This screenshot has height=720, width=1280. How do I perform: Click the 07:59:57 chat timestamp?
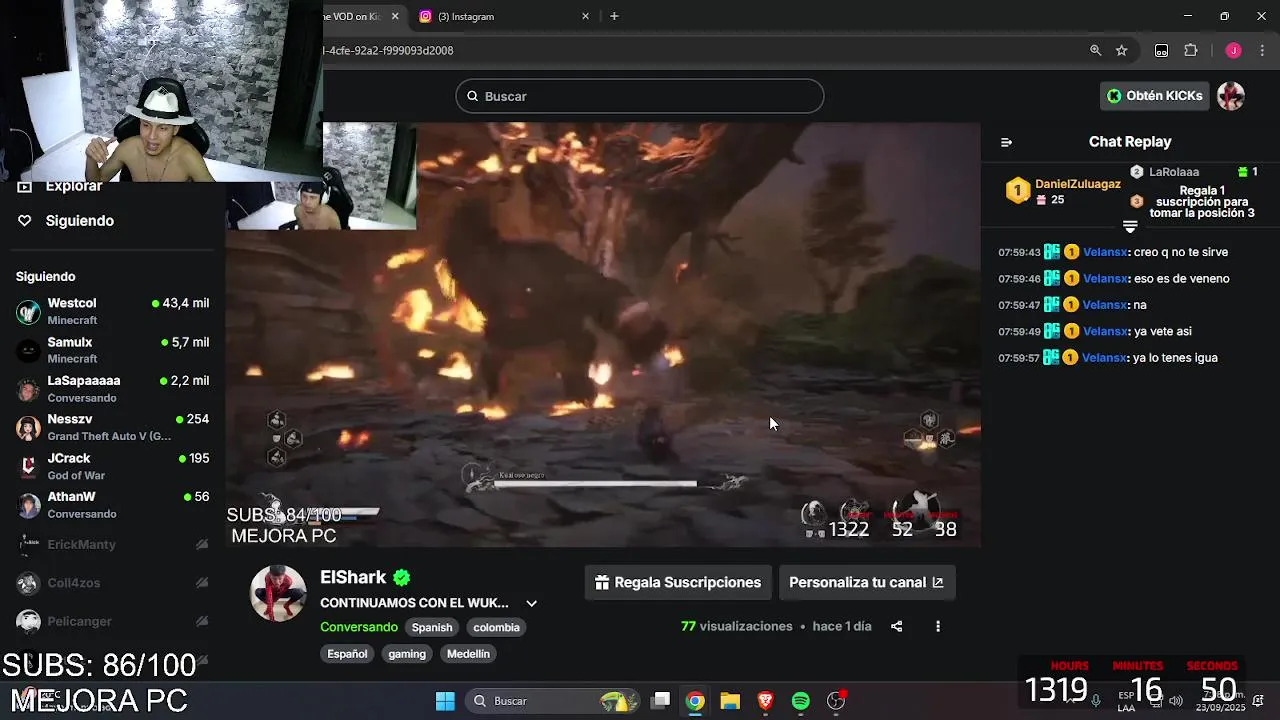(1019, 358)
